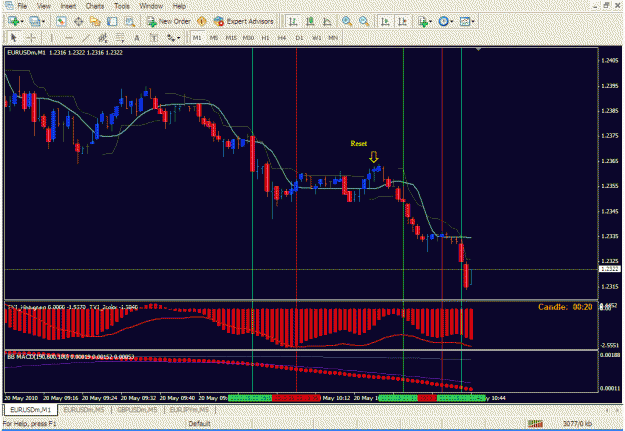Click the Default profile status bar entry
This screenshot has height=431, width=625.
tap(199, 423)
